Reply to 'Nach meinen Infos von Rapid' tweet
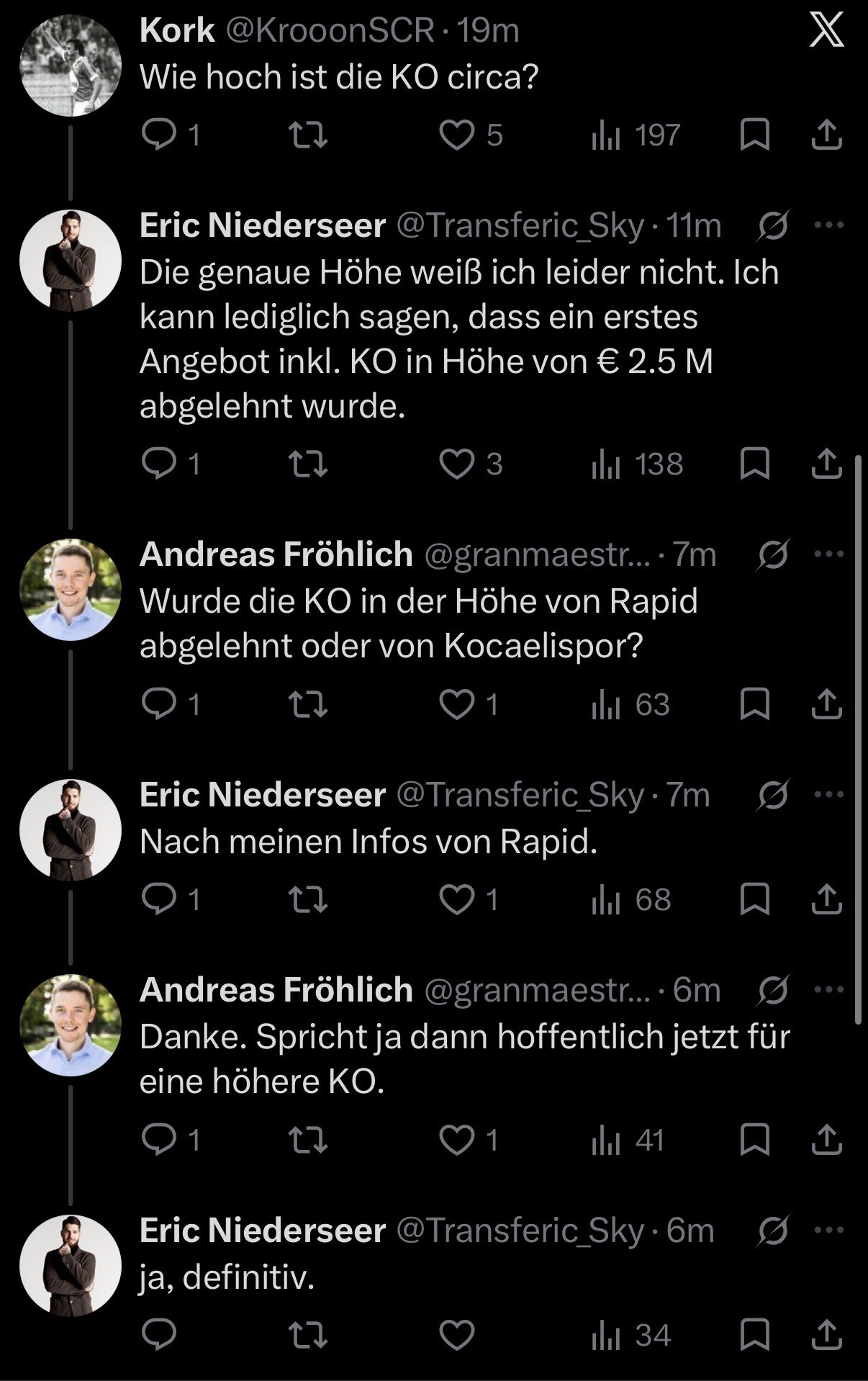 coord(158,899)
